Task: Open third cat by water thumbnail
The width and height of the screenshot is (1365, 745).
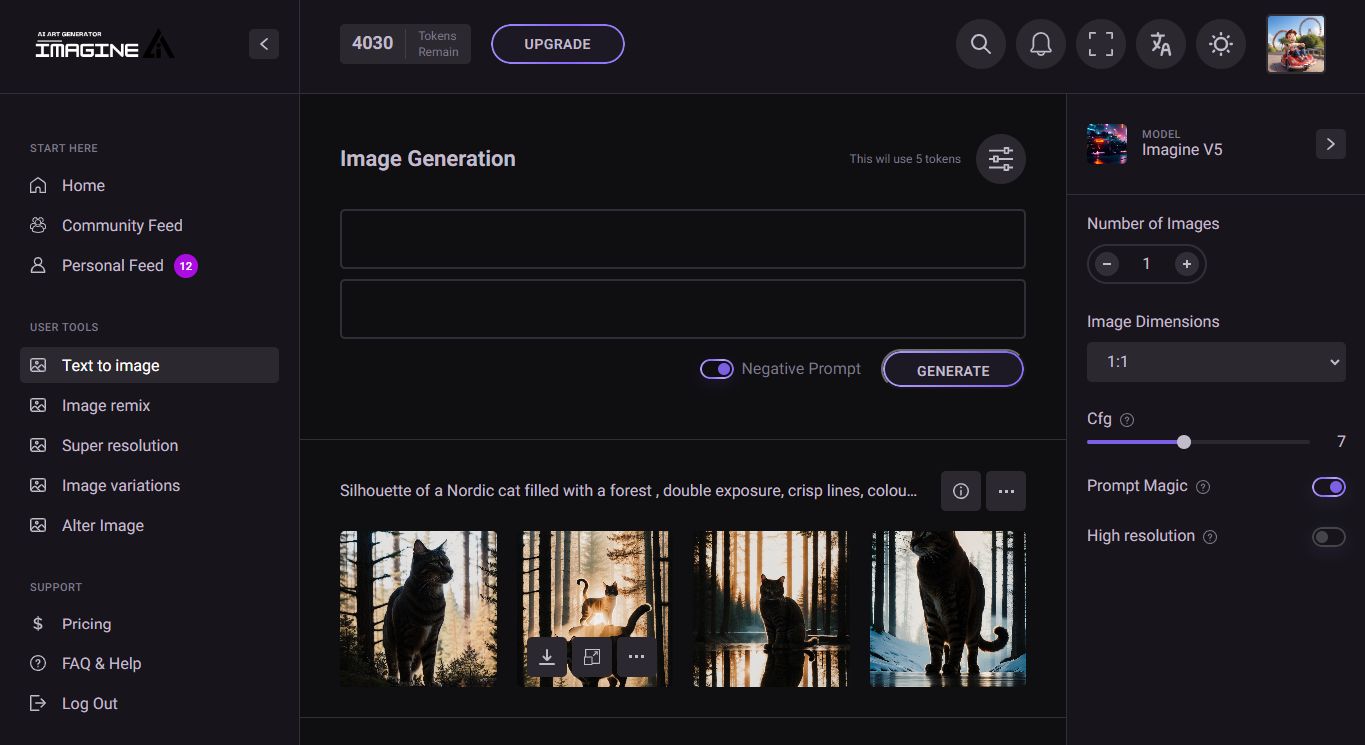Action: pos(771,609)
